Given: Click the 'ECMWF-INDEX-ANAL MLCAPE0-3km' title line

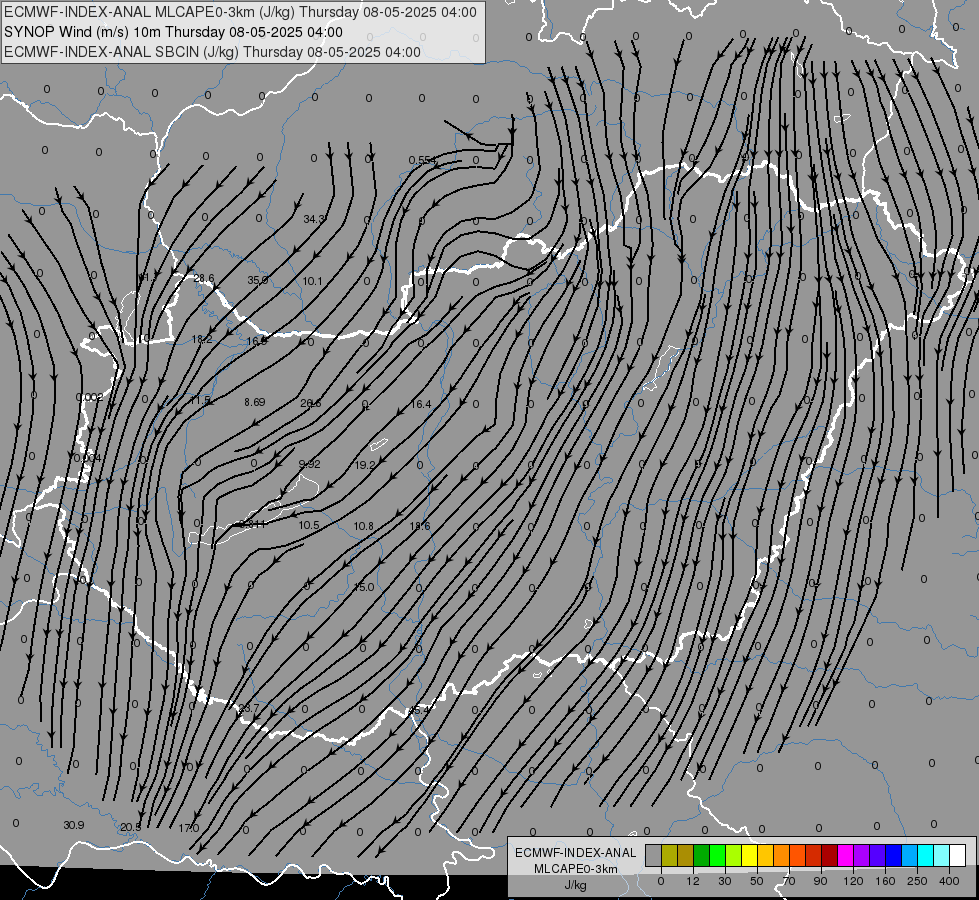Looking at the screenshot, I should click(240, 12).
